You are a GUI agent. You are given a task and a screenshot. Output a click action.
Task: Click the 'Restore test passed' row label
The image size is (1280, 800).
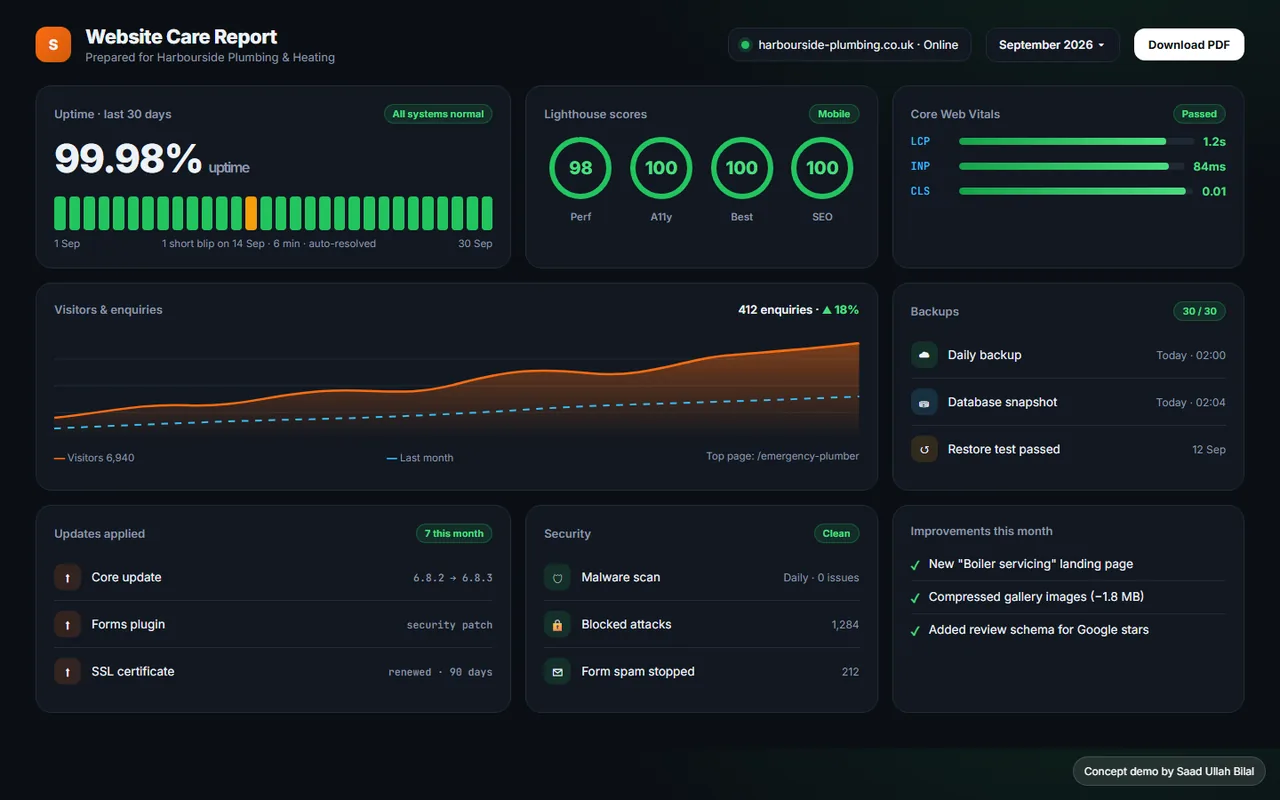[1004, 449]
